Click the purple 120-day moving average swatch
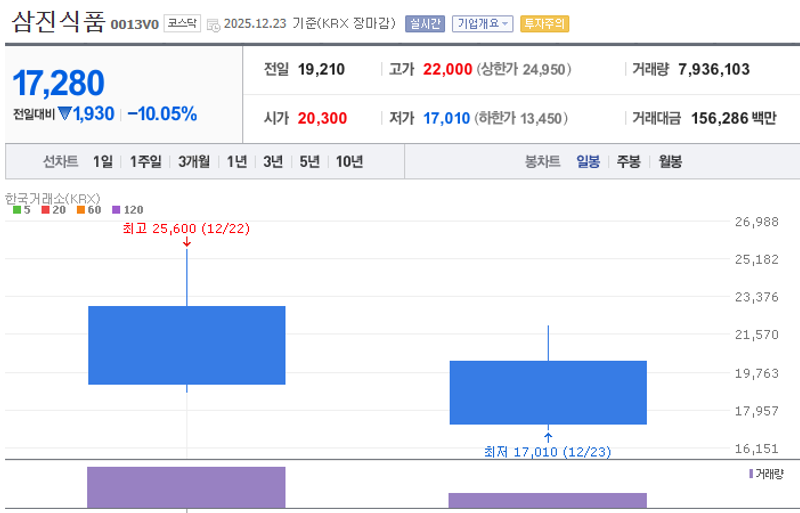 click(x=116, y=210)
